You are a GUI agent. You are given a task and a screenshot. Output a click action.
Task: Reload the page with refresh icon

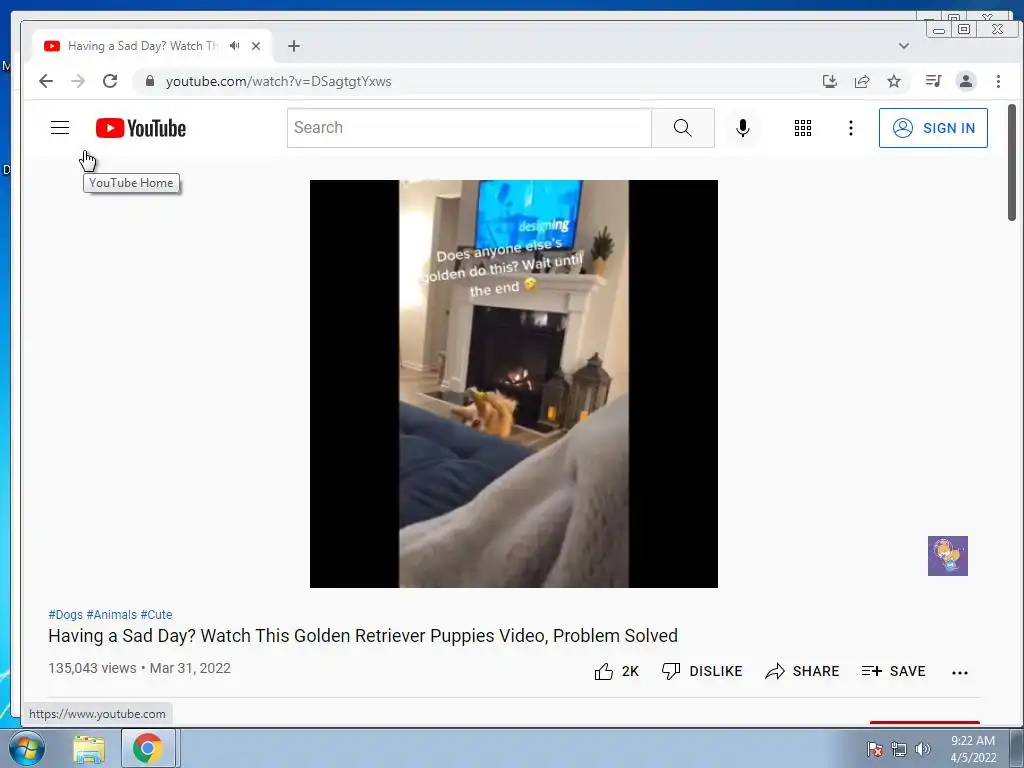coord(110,81)
